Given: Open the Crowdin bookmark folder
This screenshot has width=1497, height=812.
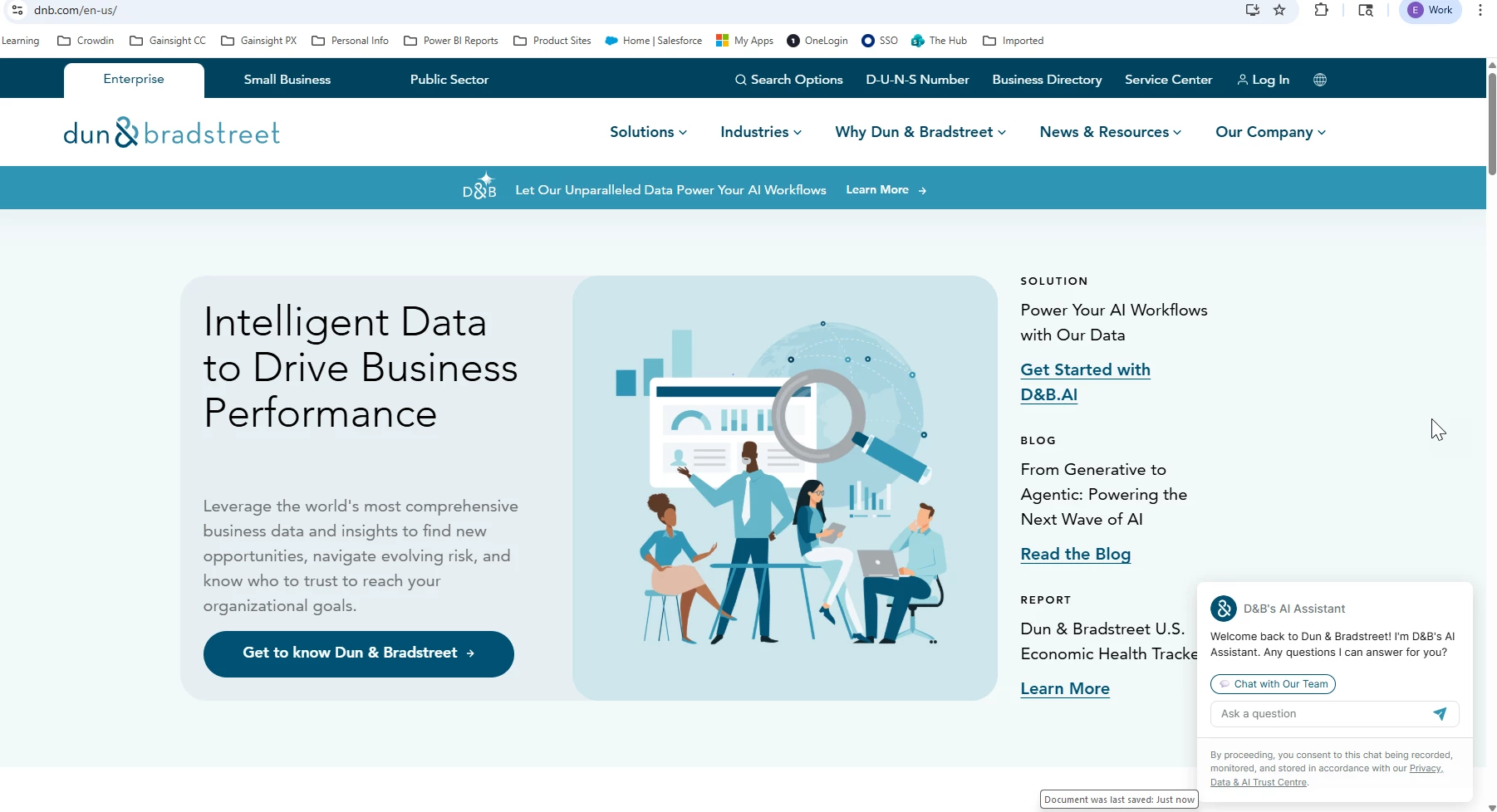Looking at the screenshot, I should 86,41.
